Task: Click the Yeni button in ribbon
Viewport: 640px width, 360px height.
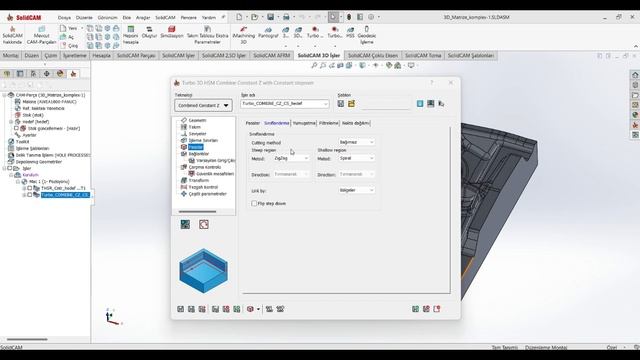Action: [69, 28]
